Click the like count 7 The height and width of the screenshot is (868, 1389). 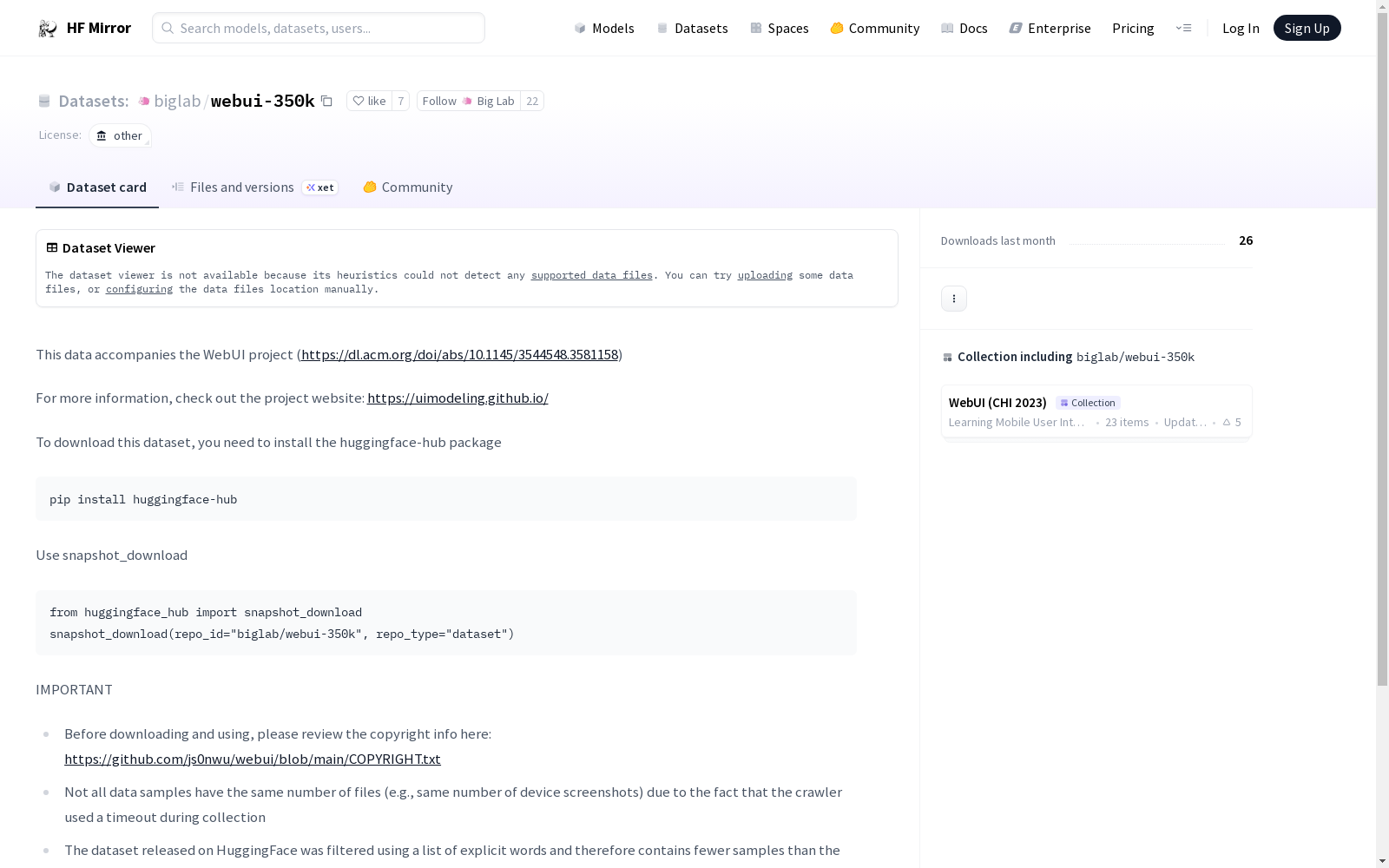[x=400, y=101]
